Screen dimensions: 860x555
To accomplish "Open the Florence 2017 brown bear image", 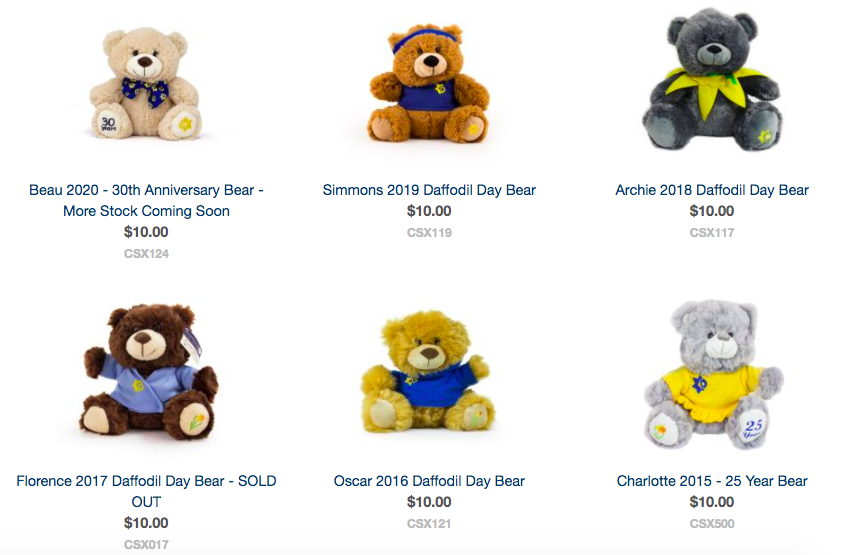I will pyautogui.click(x=147, y=372).
